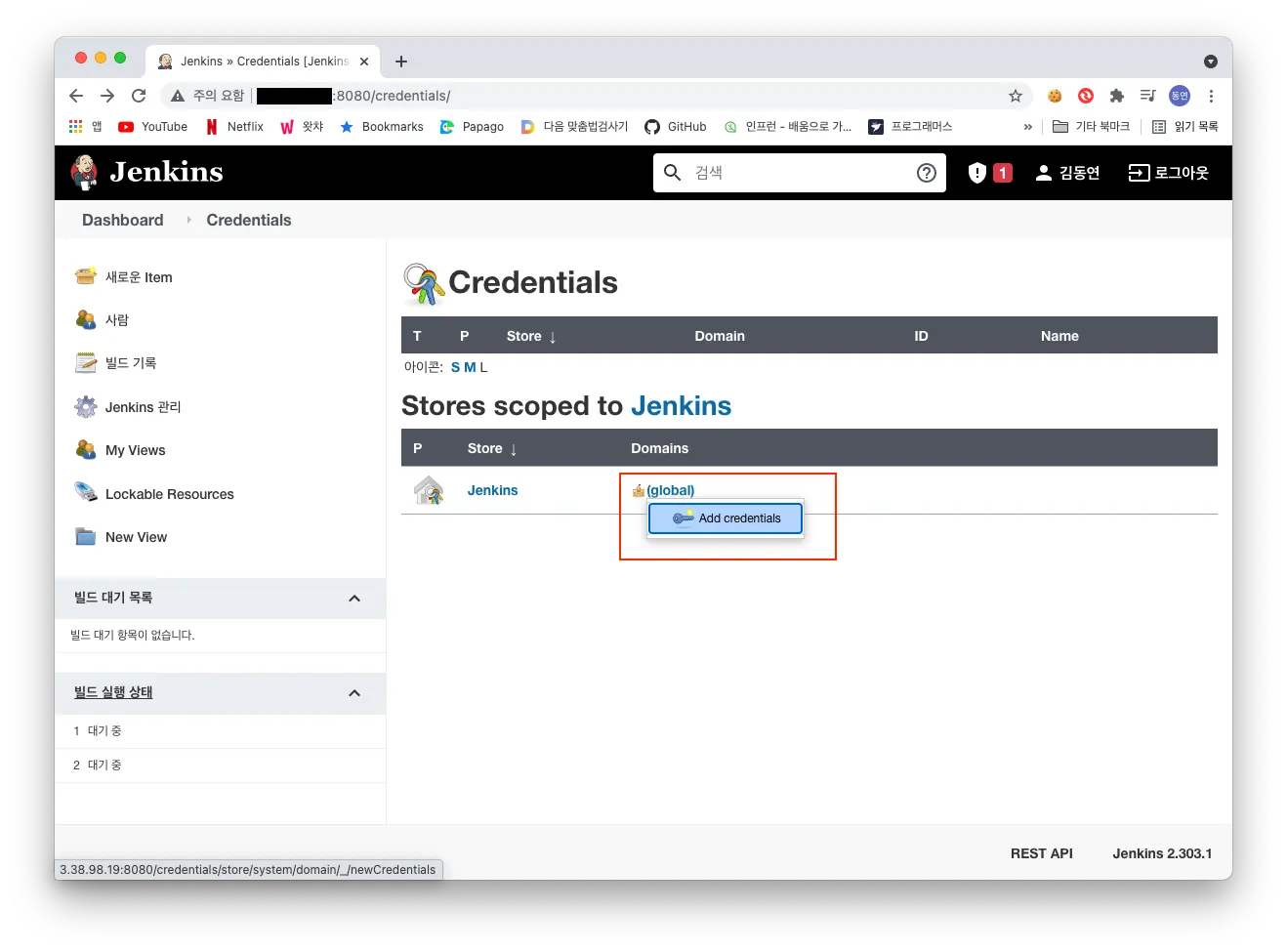This screenshot has height=952, width=1287.
Task: Select small icon size S
Action: pyautogui.click(x=455, y=367)
